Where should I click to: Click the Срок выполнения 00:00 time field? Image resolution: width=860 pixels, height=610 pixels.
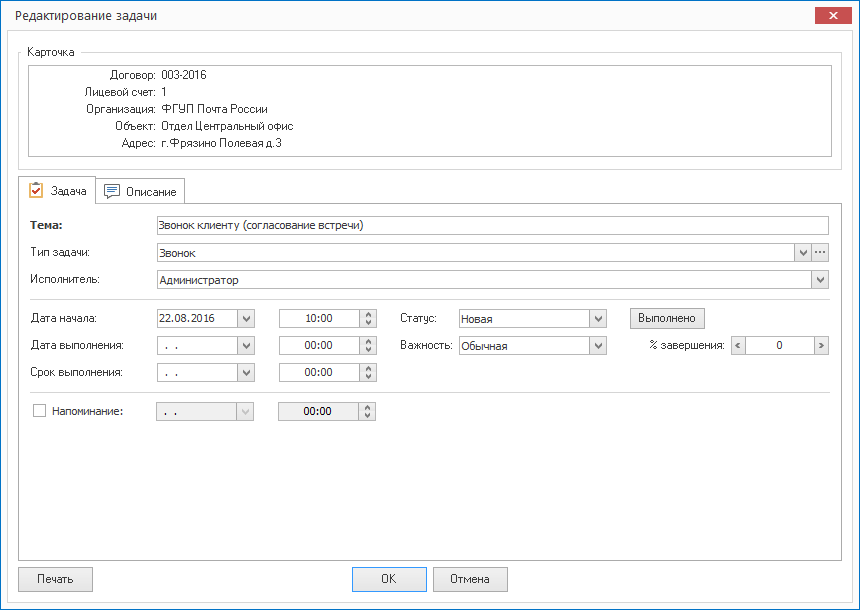click(x=319, y=372)
